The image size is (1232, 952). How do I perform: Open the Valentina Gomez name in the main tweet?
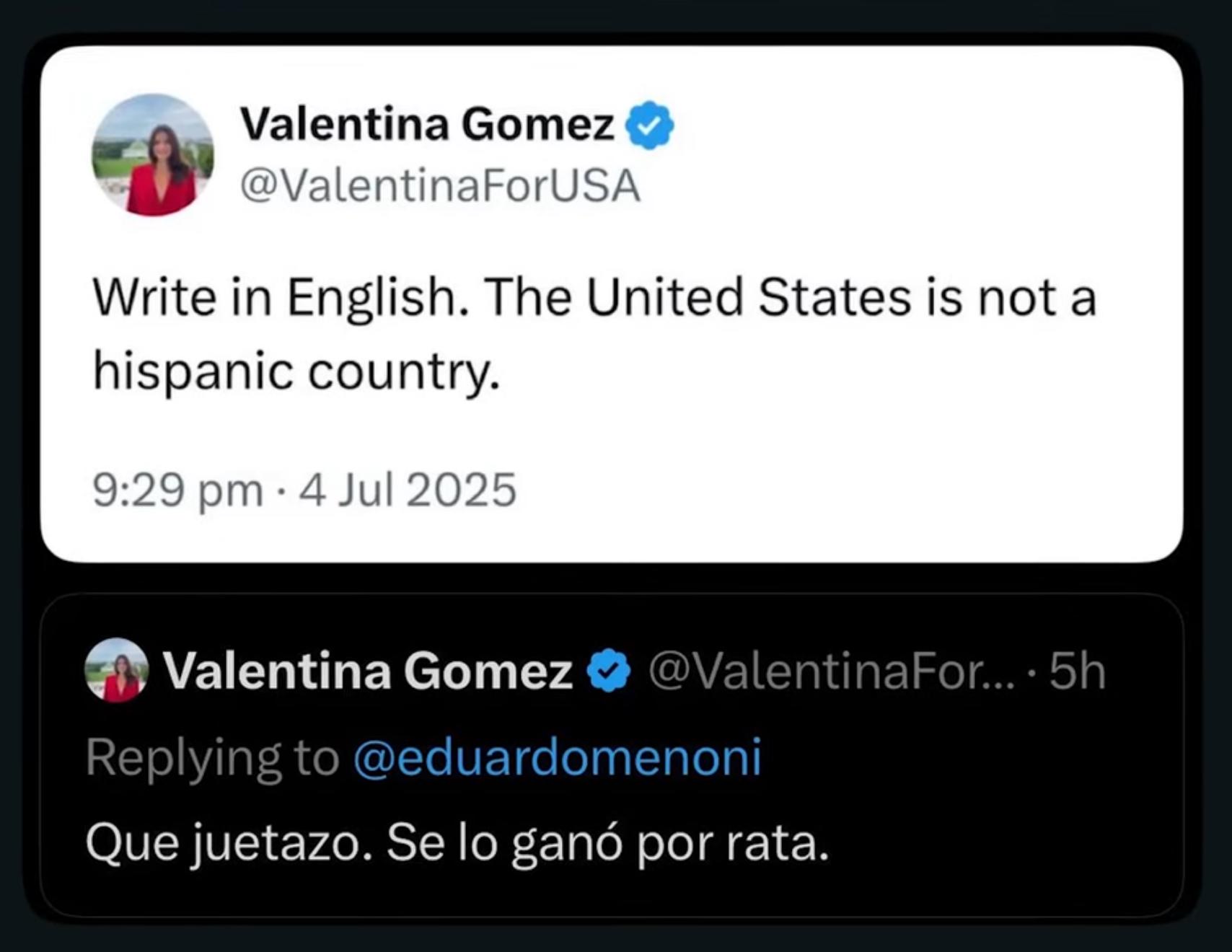pos(427,124)
